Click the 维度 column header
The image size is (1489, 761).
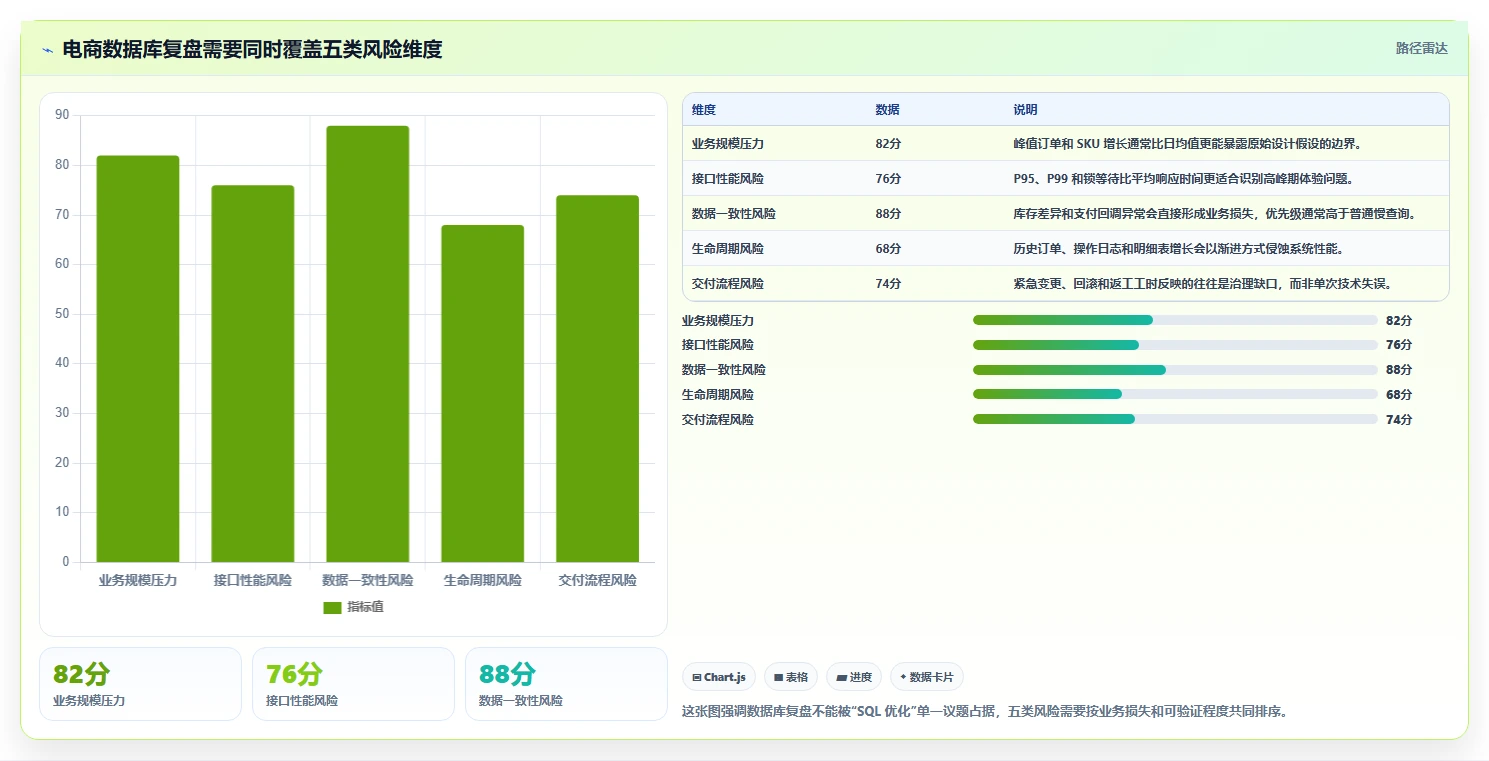point(704,110)
